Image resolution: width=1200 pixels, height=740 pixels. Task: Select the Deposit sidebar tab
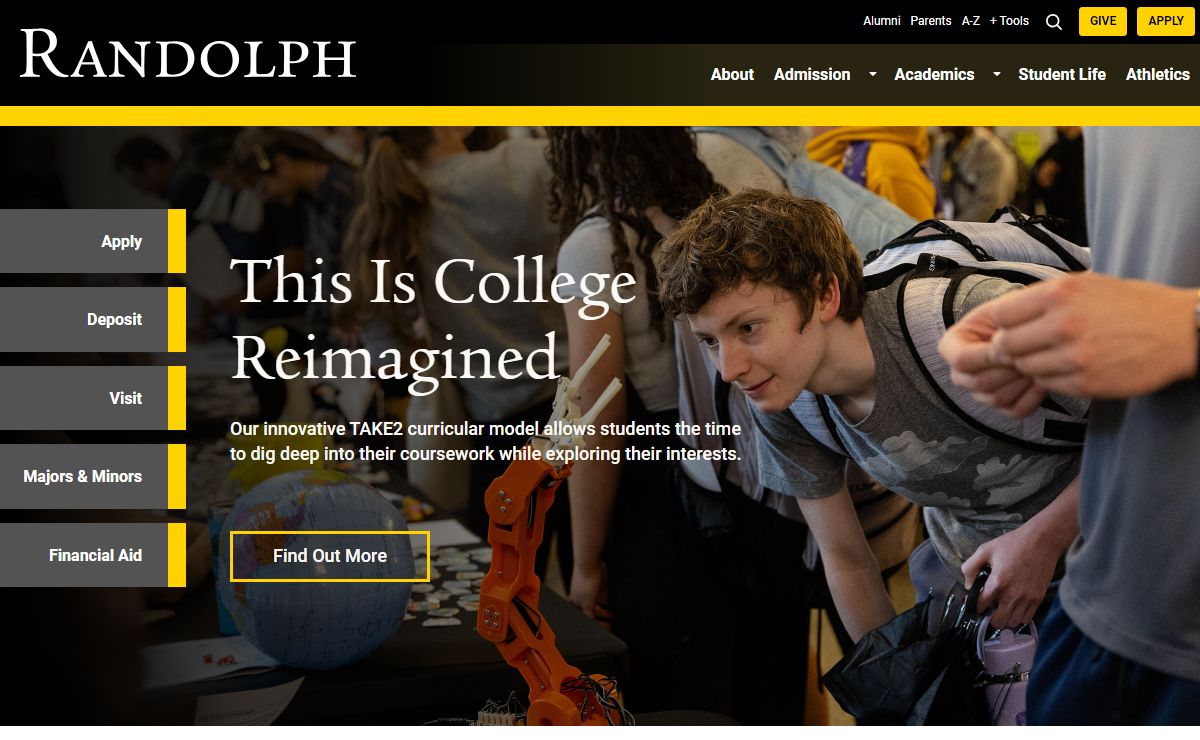[93, 319]
